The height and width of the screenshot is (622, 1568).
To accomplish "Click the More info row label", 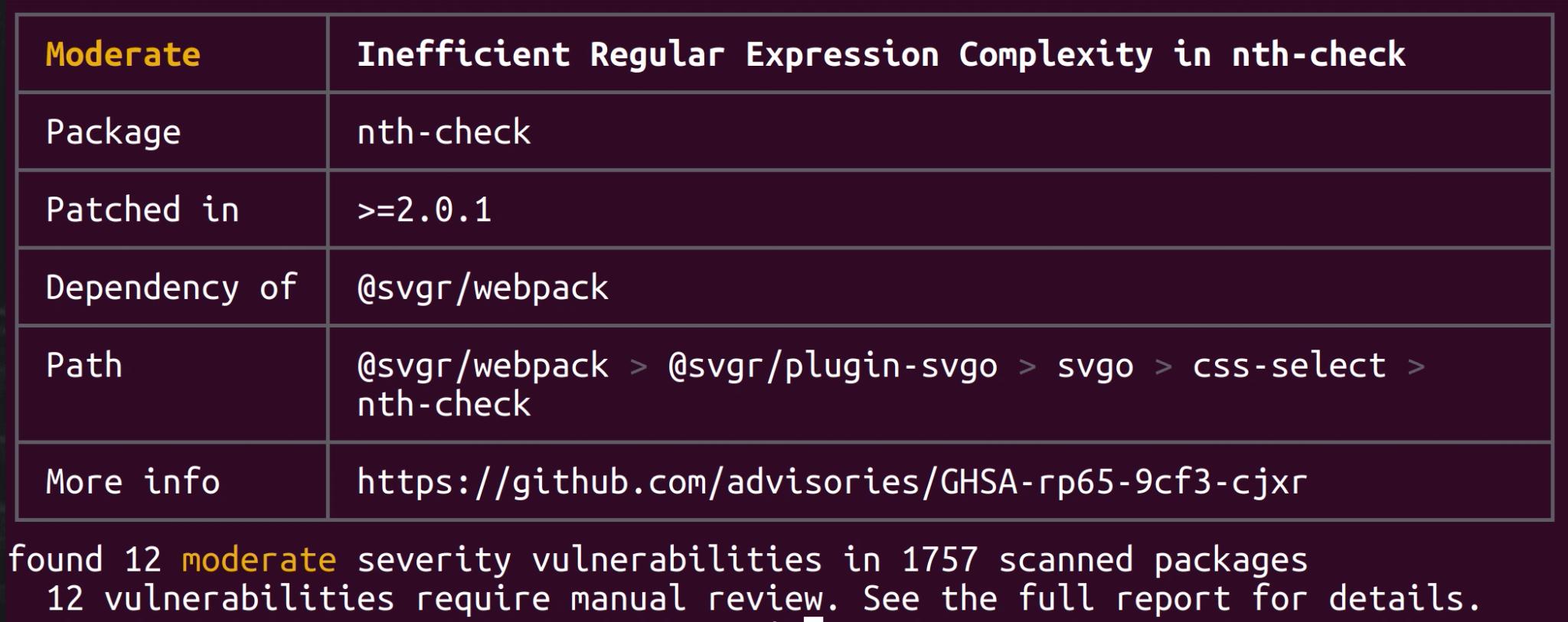I will click(132, 482).
